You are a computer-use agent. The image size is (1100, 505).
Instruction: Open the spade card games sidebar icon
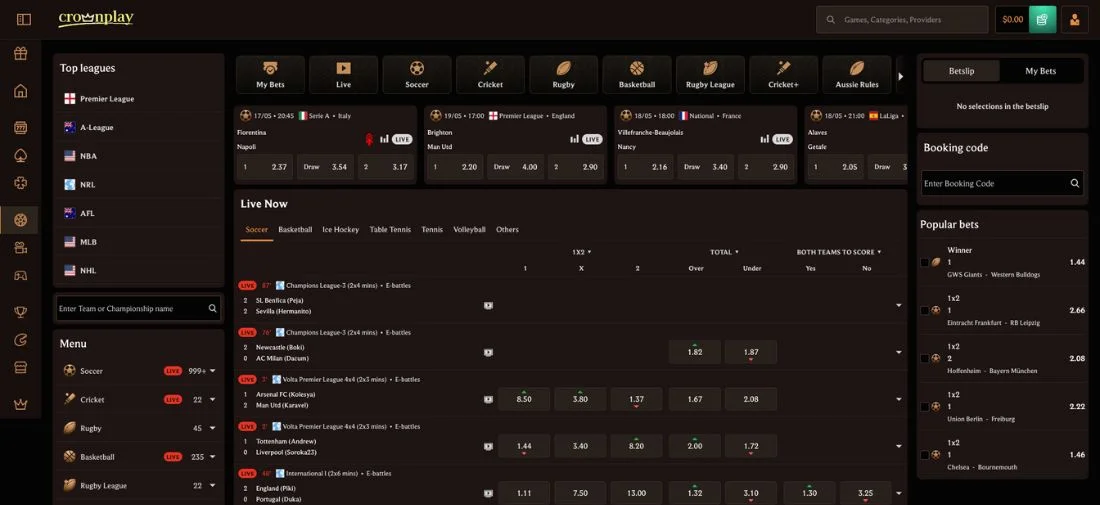coord(20,155)
